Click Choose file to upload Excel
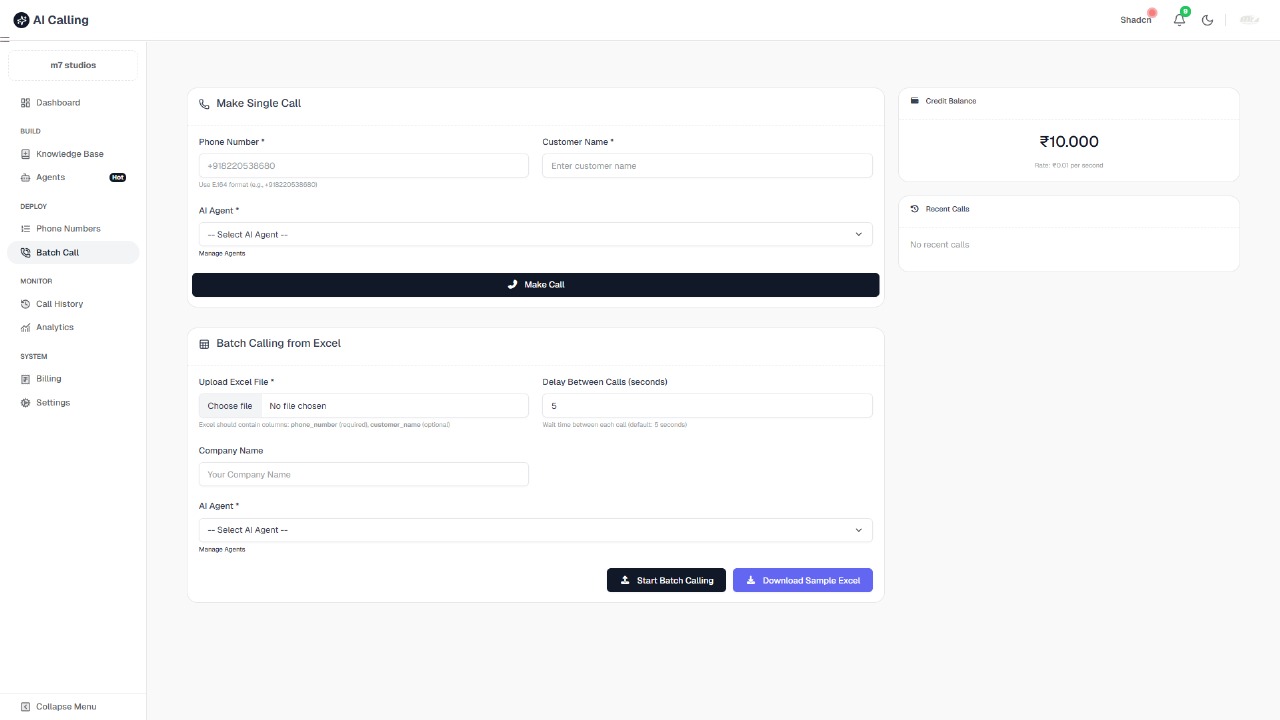 pos(229,405)
